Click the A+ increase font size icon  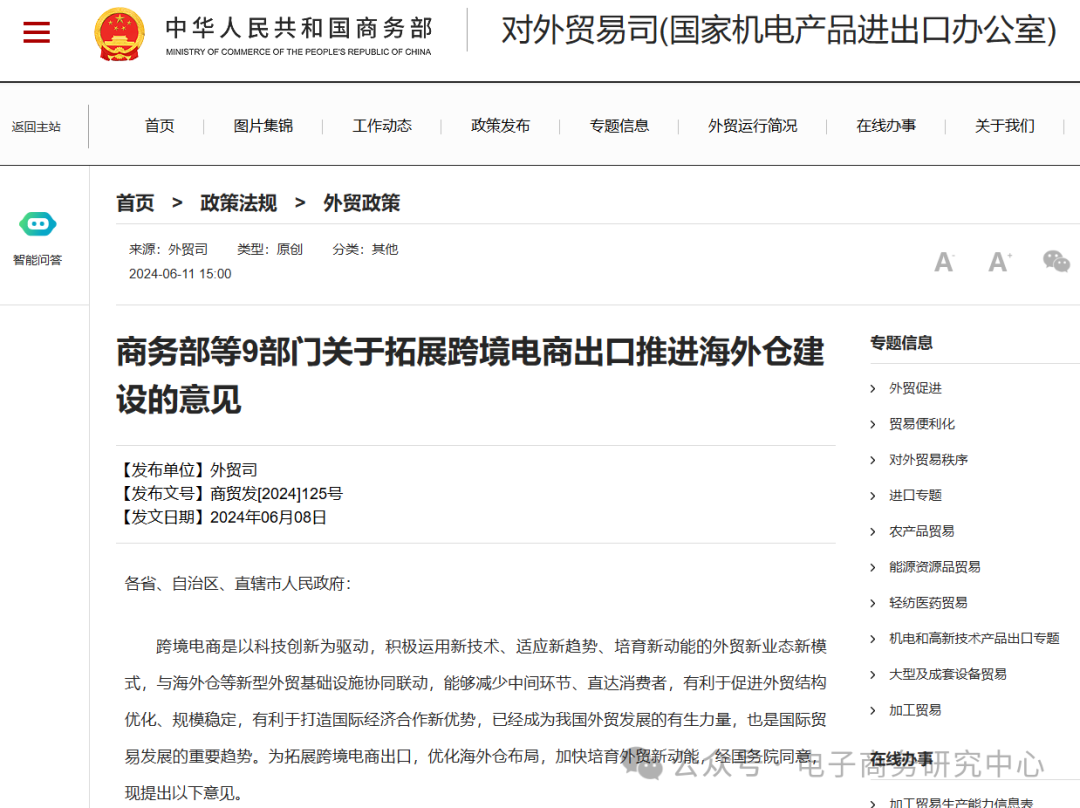[998, 261]
